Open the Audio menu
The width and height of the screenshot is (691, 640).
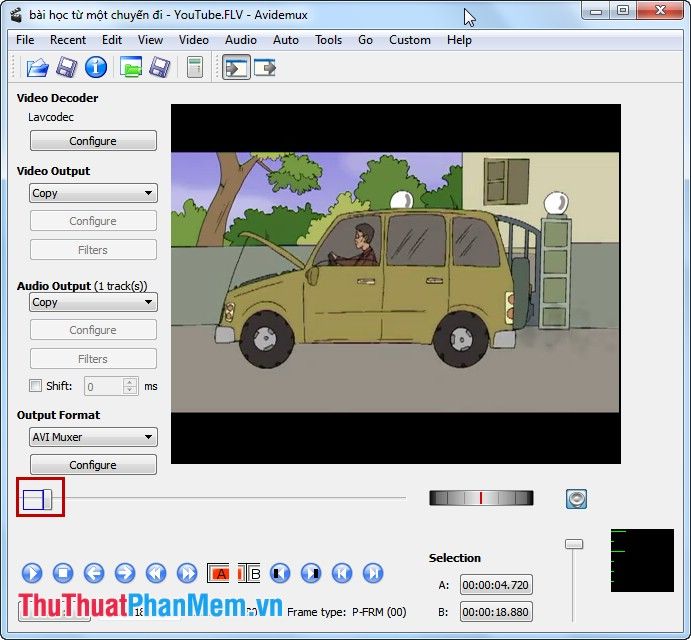(241, 40)
